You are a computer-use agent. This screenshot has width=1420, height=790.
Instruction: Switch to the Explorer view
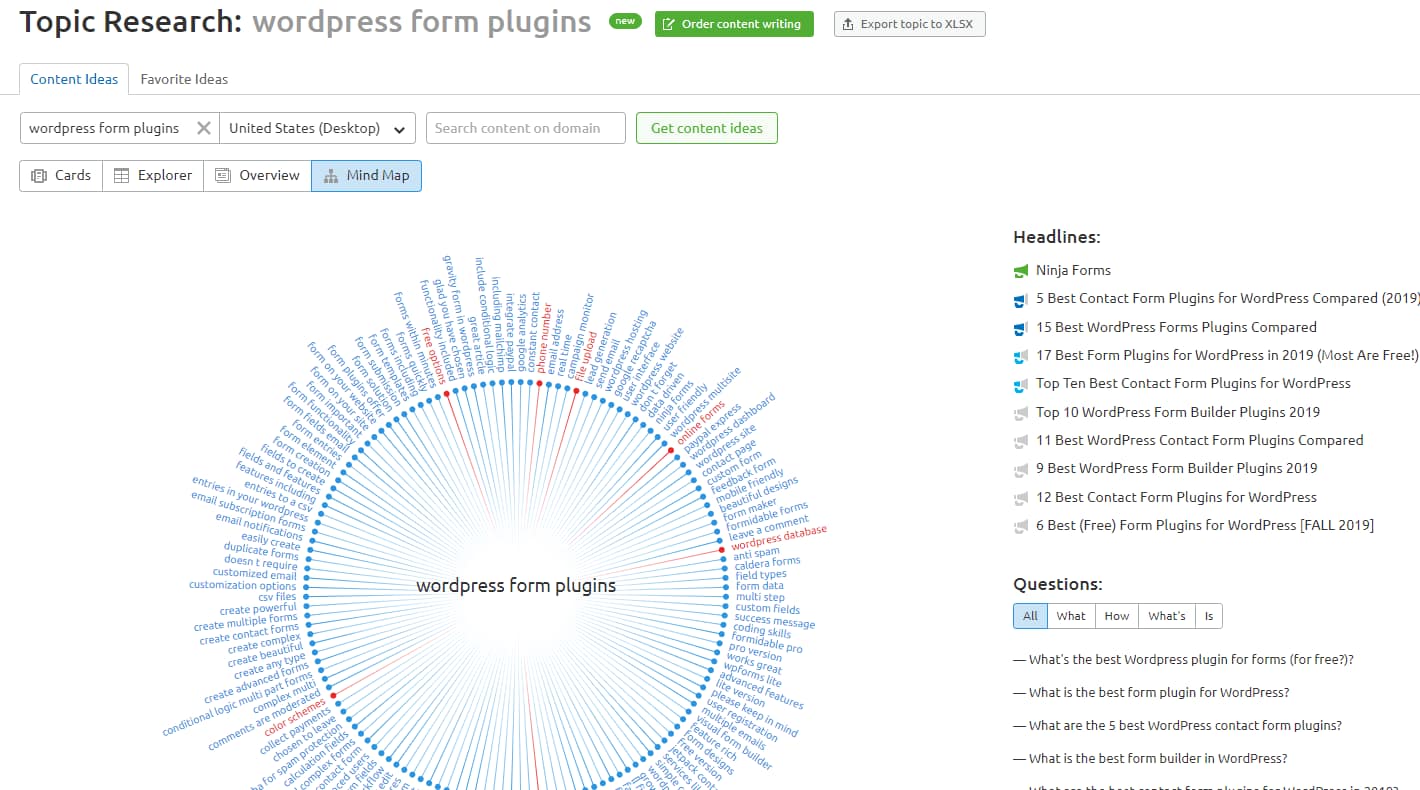(x=153, y=175)
